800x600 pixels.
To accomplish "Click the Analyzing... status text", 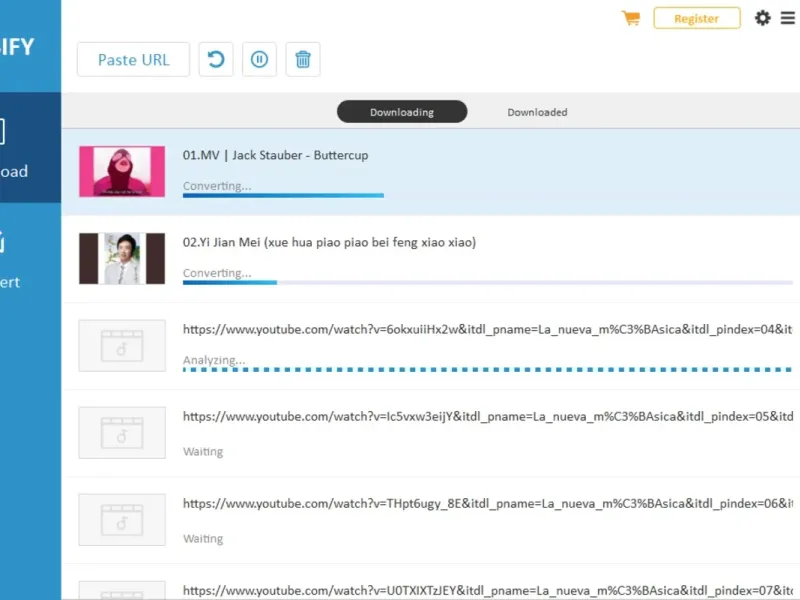I will [214, 360].
